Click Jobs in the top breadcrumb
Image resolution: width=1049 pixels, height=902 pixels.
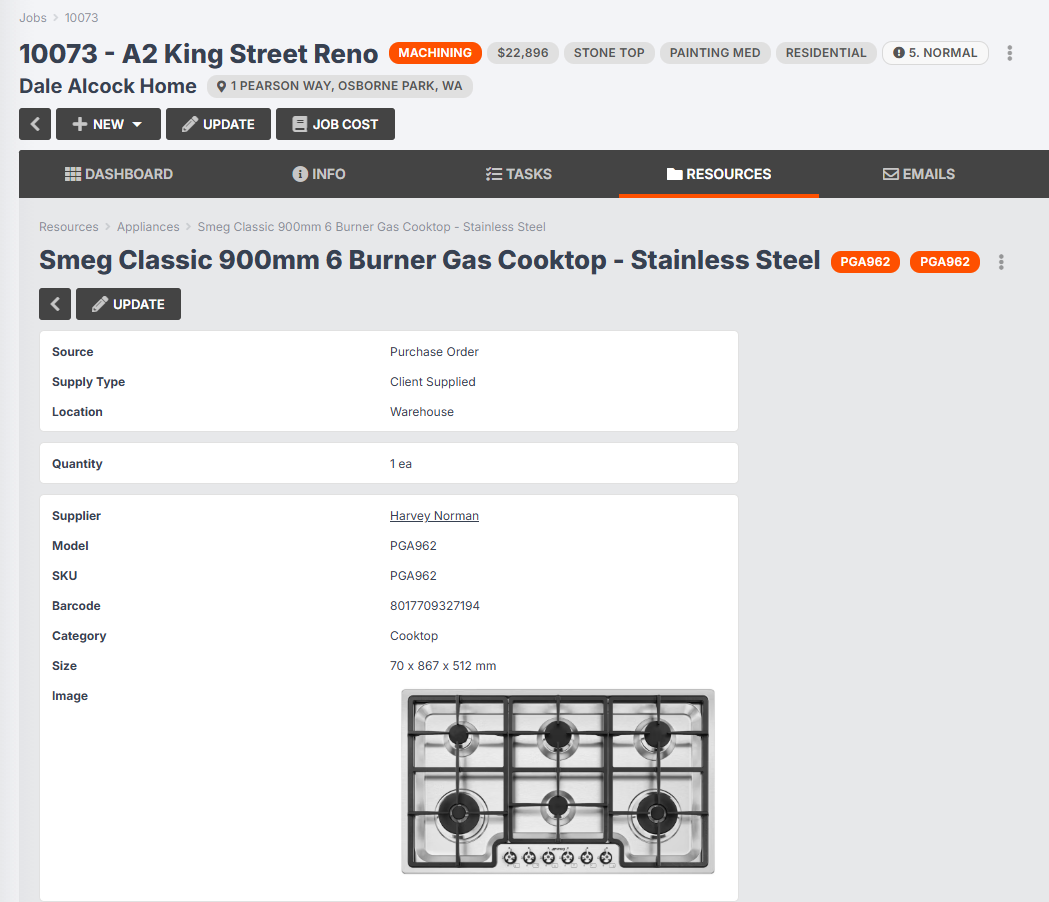[33, 18]
